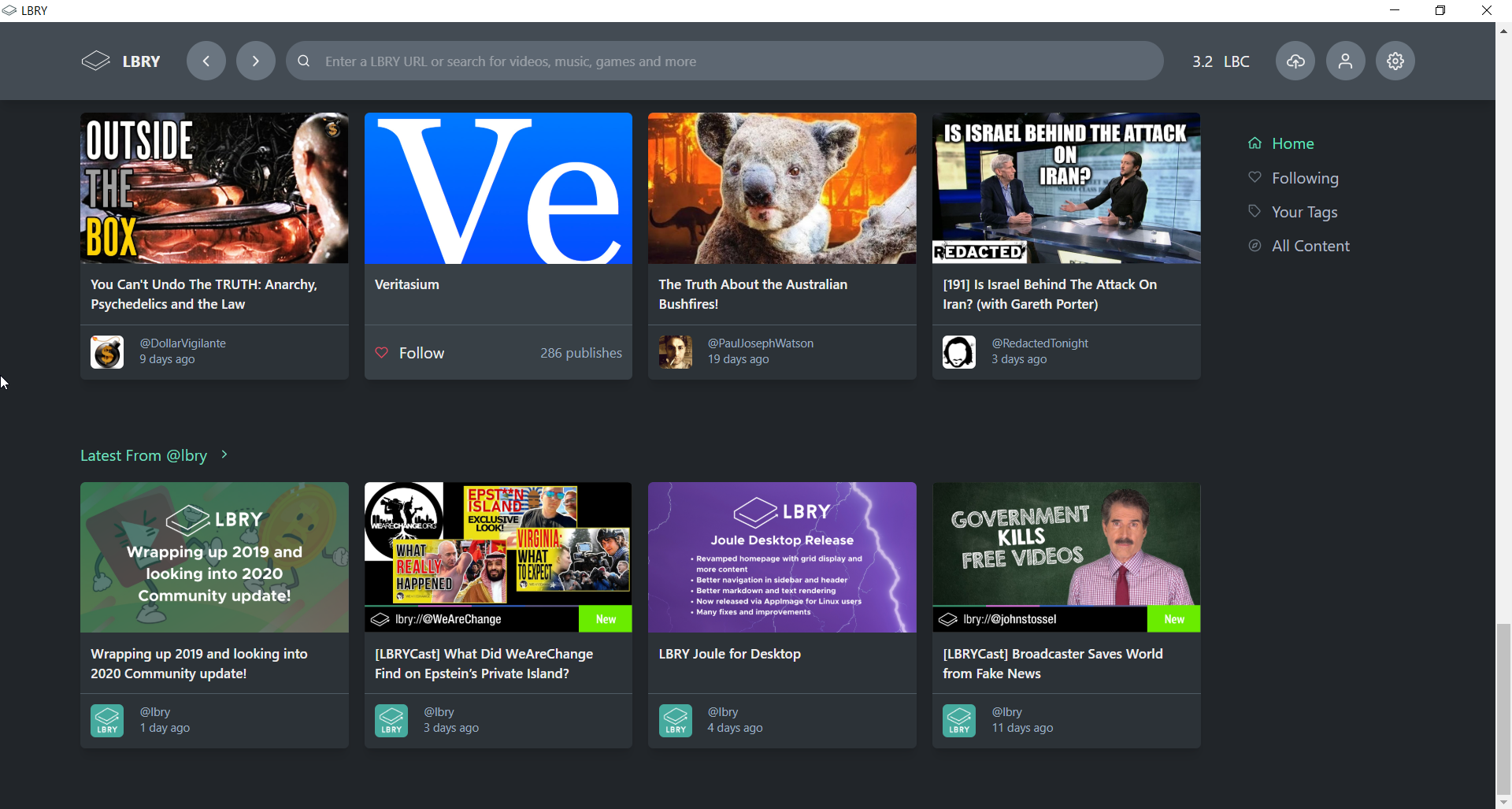The height and width of the screenshot is (809, 1512).
Task: Click the '9 days ago' timestamp
Action: point(167,359)
